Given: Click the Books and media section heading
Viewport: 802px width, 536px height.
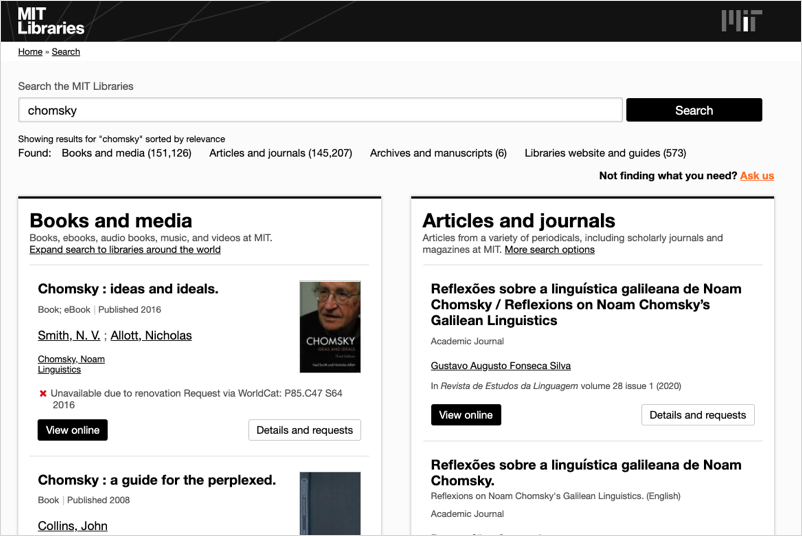Looking at the screenshot, I should coord(111,220).
